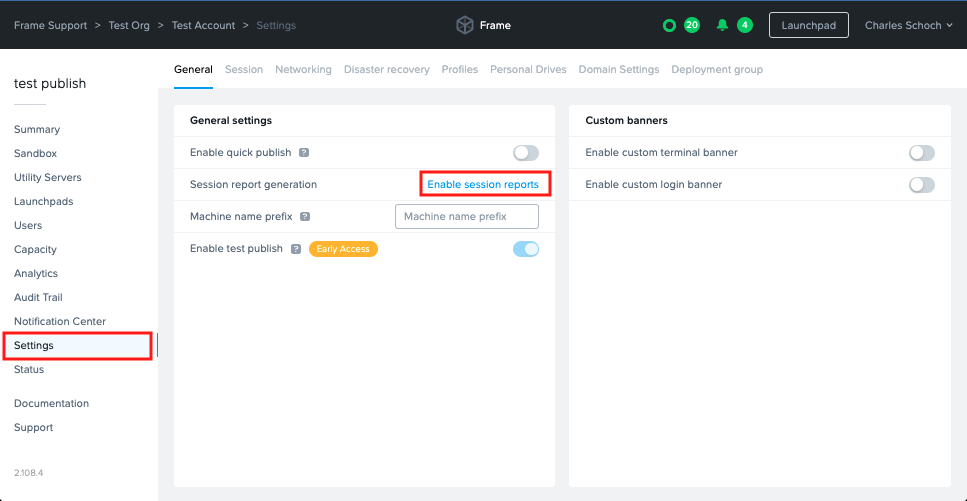
Task: Open Summary in the sidebar
Action: coord(37,130)
